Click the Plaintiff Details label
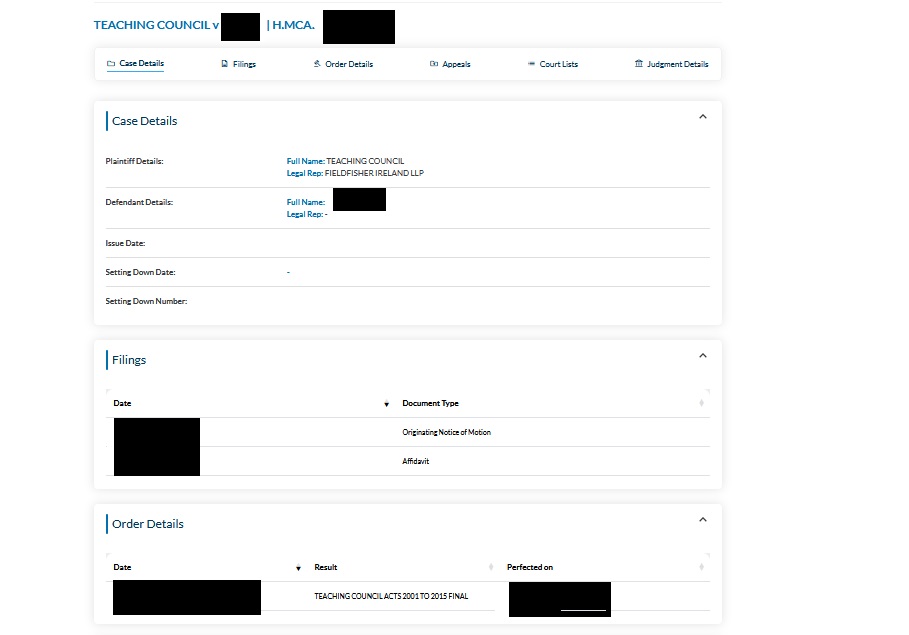Screen dimensions: 909x635 point(134,161)
